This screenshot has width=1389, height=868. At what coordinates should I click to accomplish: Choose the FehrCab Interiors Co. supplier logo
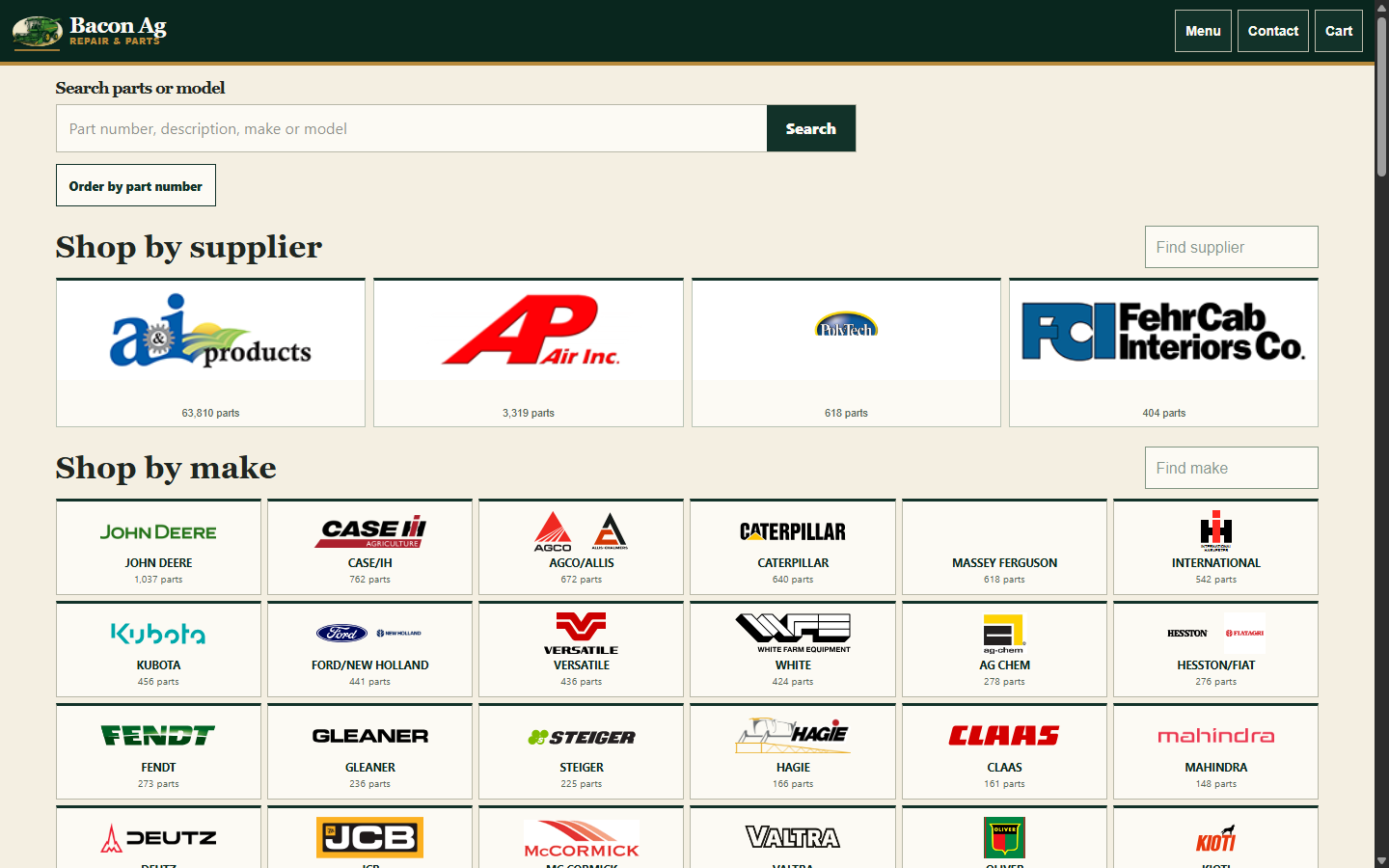pos(1163,331)
